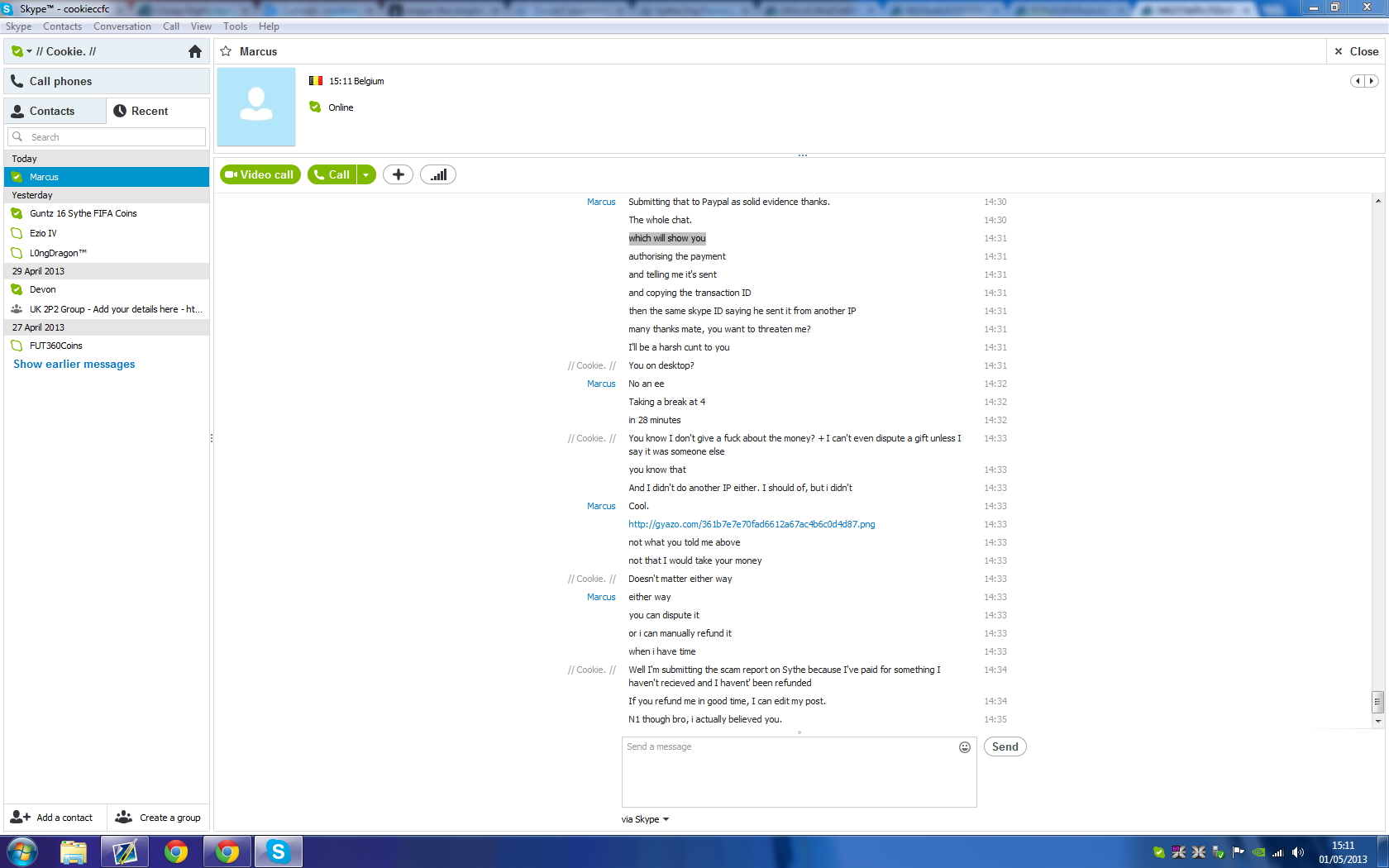This screenshot has width=1389, height=868.
Task: Open the Call menu
Action: pyautogui.click(x=171, y=26)
